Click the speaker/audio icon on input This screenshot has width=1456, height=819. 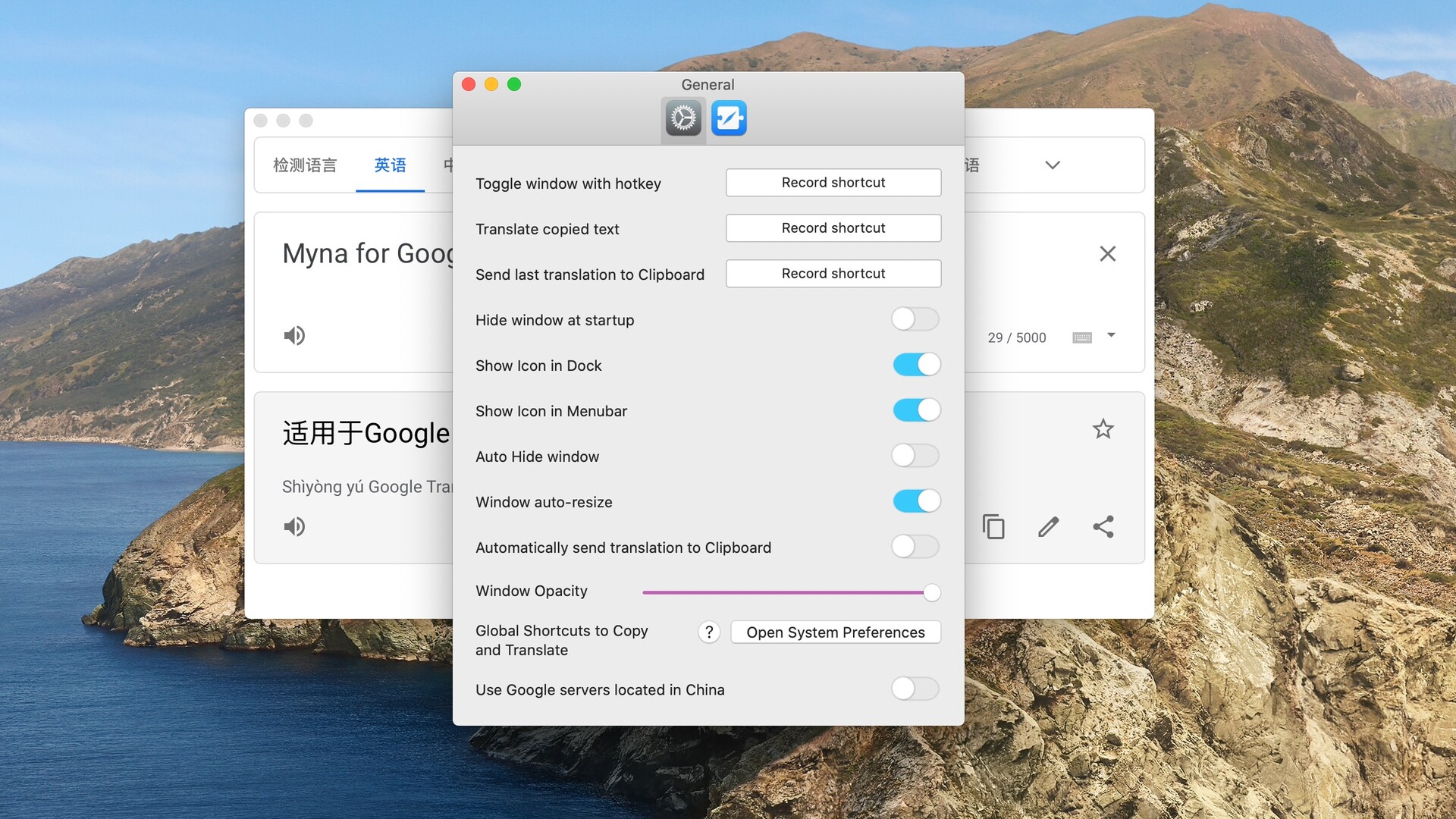[x=296, y=335]
